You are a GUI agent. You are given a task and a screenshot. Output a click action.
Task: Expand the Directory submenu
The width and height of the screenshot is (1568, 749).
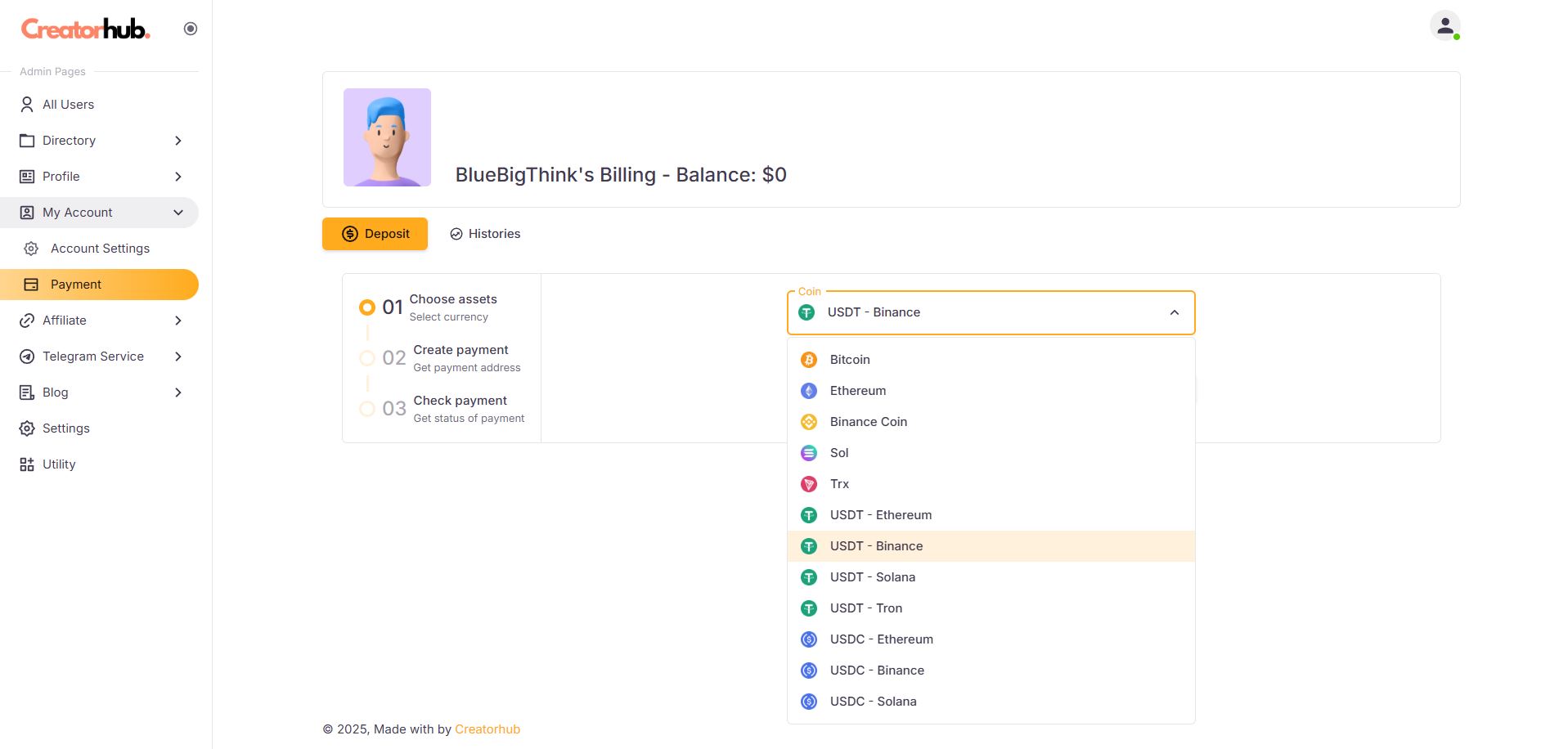pyautogui.click(x=177, y=141)
